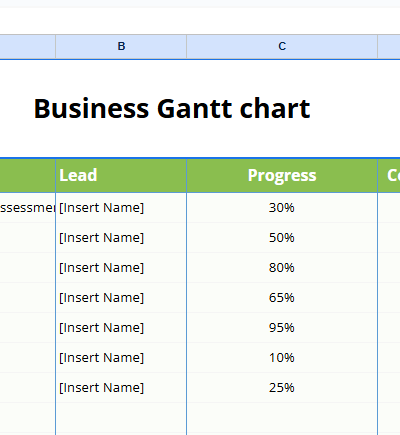Click [Insert Name] in the 95% row
This screenshot has width=400, height=435.
101,328
